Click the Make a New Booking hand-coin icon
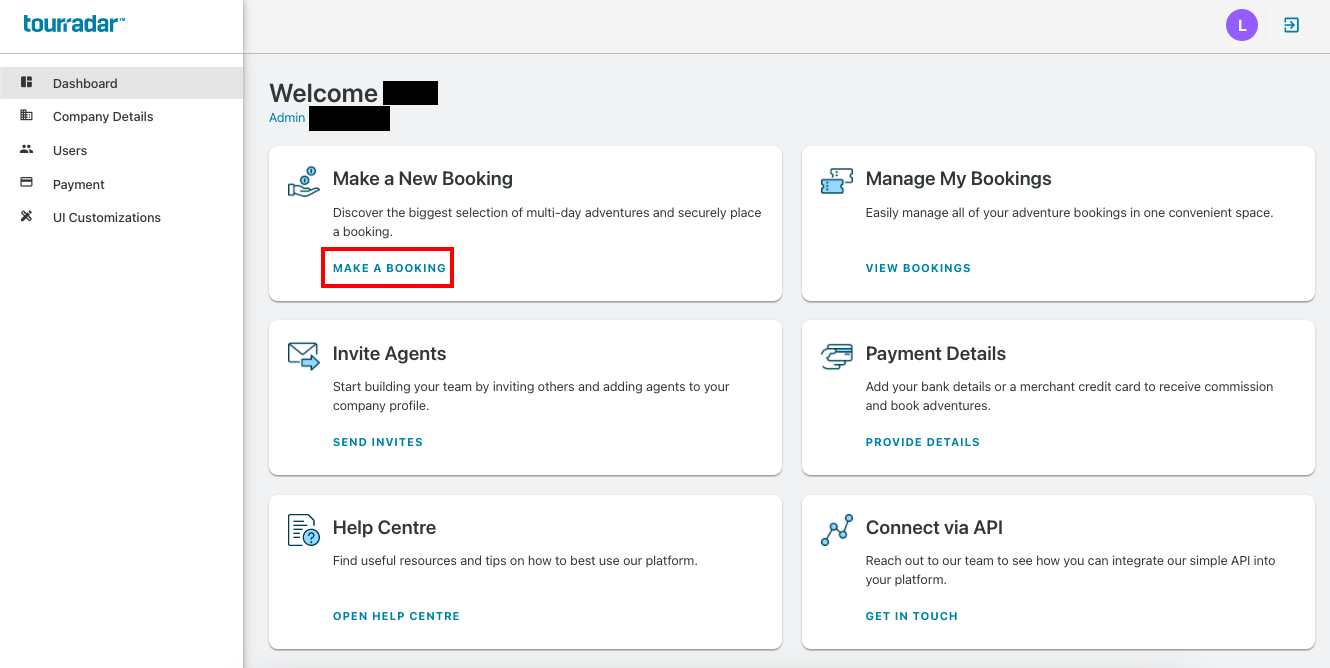The width and height of the screenshot is (1330, 668). [x=303, y=182]
